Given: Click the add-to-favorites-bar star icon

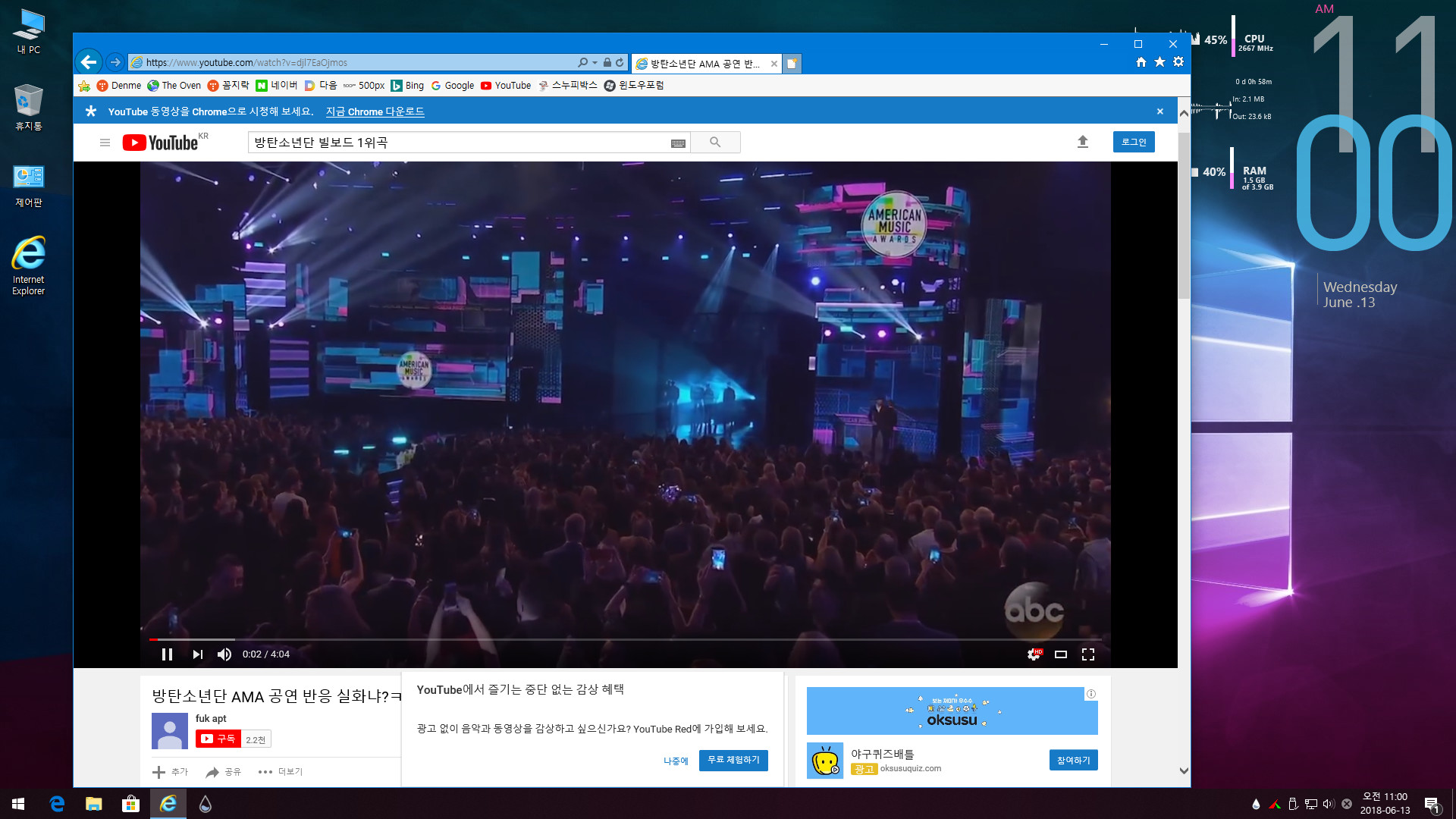Looking at the screenshot, I should coord(84,86).
